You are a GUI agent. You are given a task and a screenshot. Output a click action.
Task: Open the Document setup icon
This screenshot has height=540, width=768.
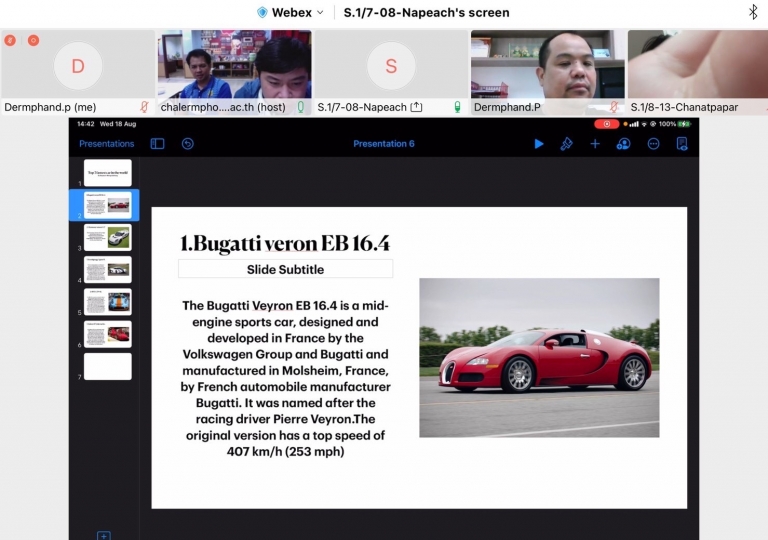tap(681, 144)
